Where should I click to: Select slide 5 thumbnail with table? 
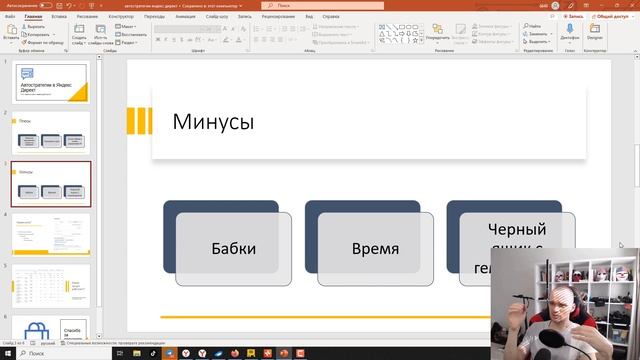coord(51,286)
